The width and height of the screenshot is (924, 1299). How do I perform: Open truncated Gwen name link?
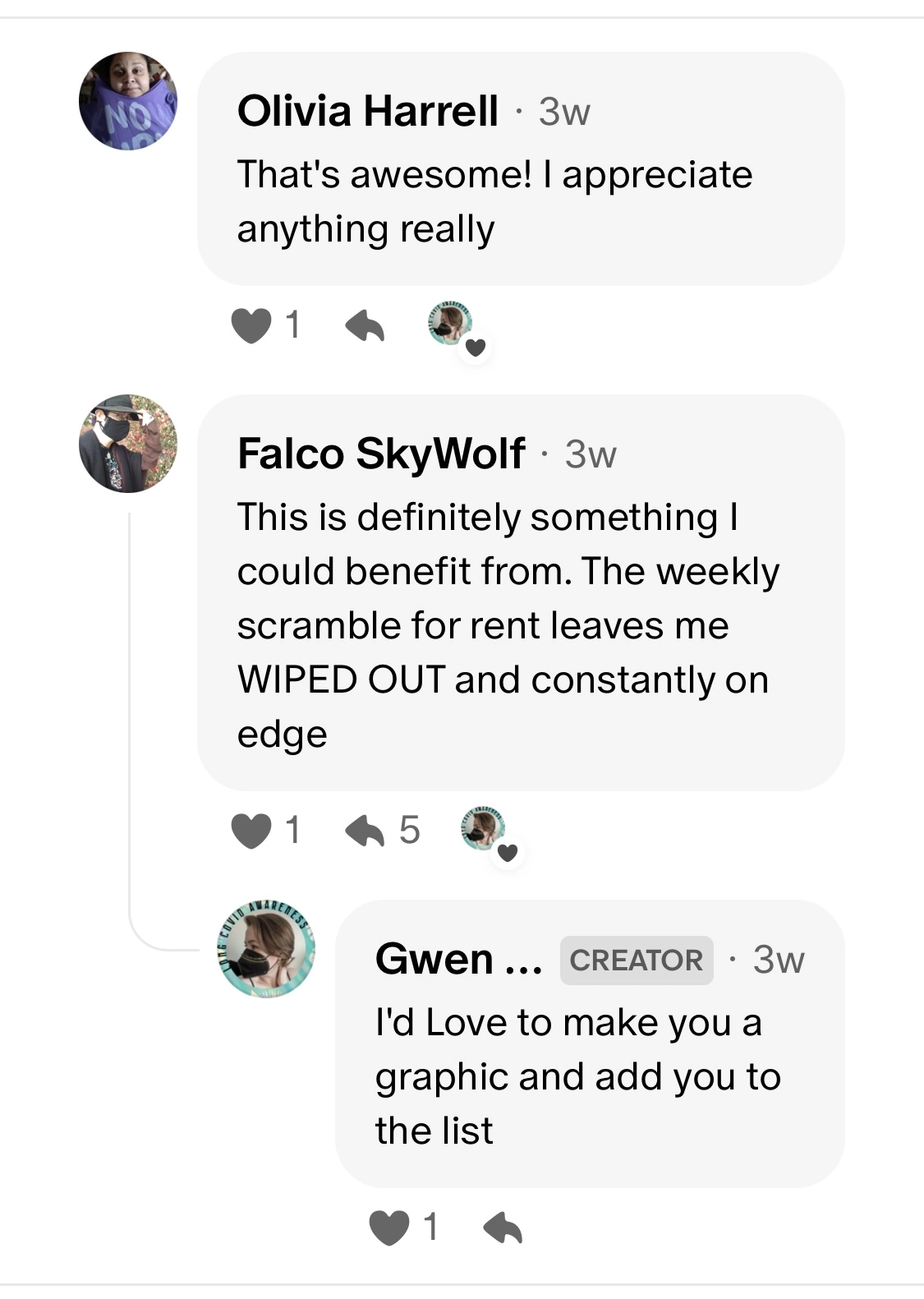click(x=458, y=959)
